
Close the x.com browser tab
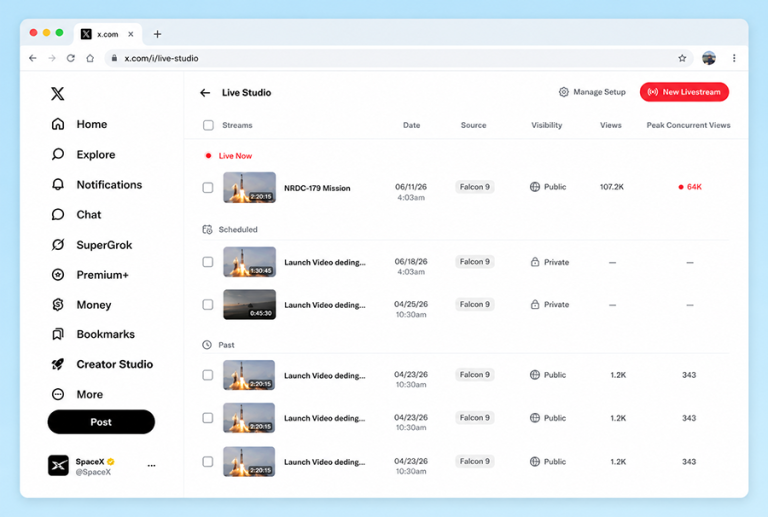(x=131, y=34)
